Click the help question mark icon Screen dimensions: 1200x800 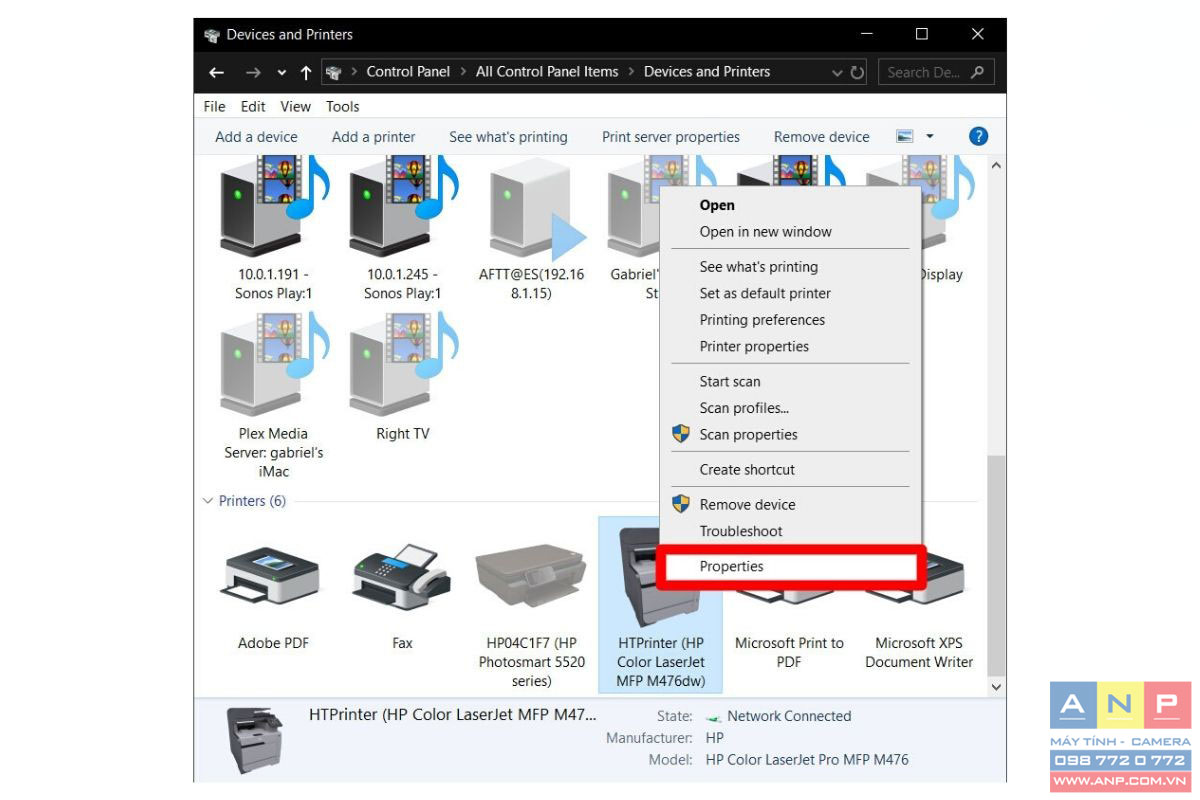[x=979, y=137]
